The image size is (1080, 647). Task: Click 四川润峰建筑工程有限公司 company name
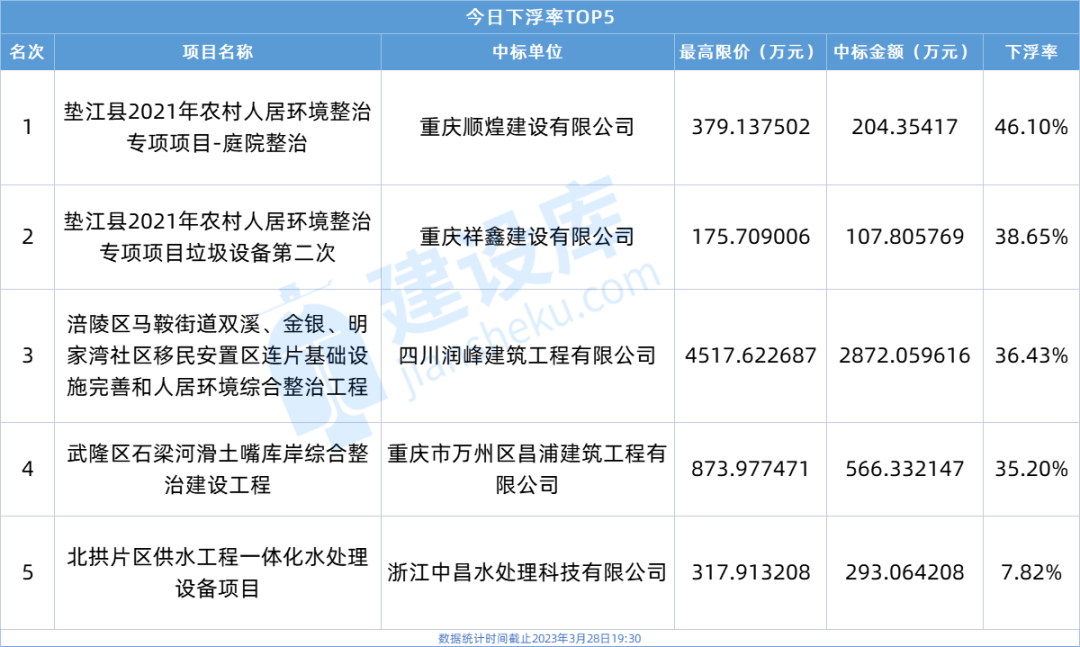pos(527,356)
